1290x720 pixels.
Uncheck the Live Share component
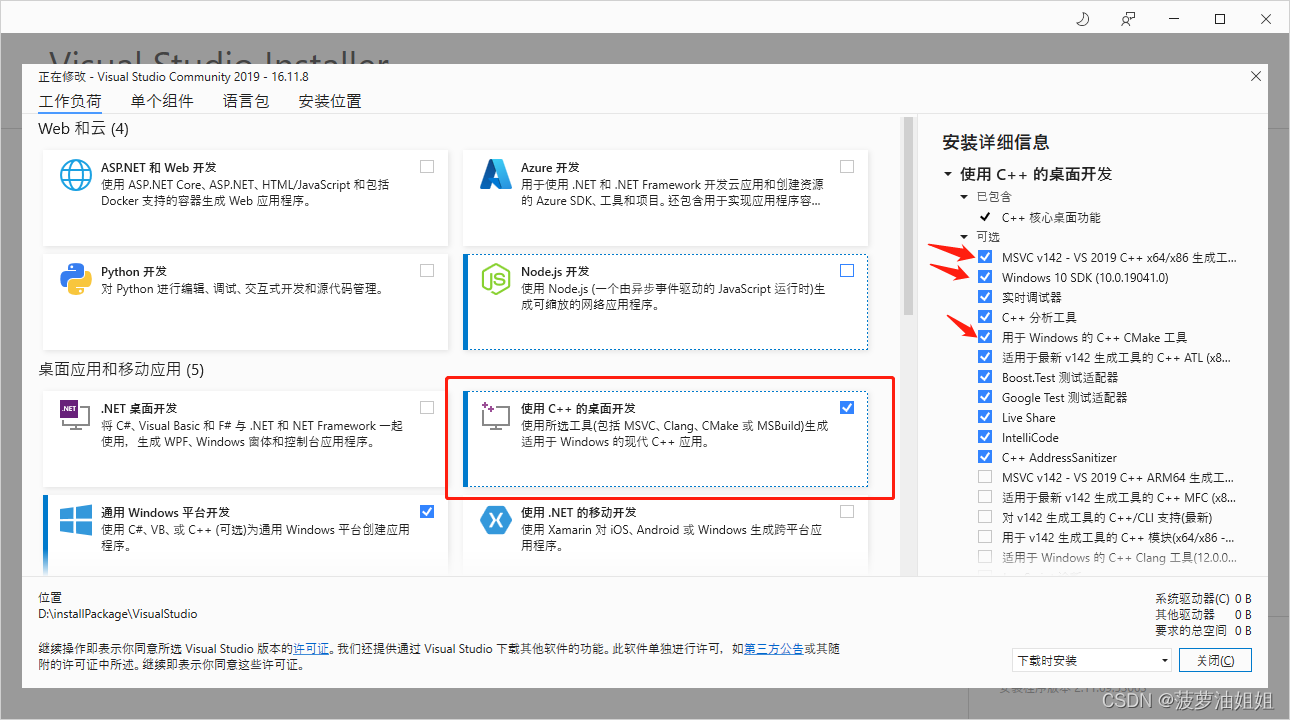[x=985, y=417]
